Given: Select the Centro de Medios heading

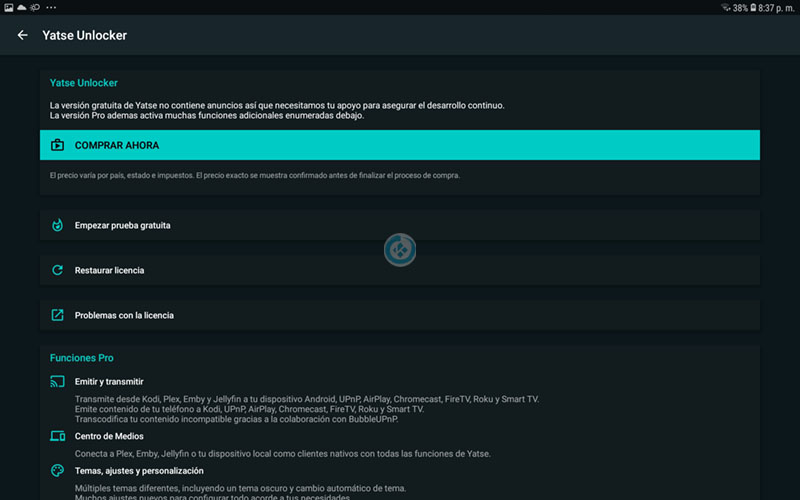Looking at the screenshot, I should coord(109,436).
